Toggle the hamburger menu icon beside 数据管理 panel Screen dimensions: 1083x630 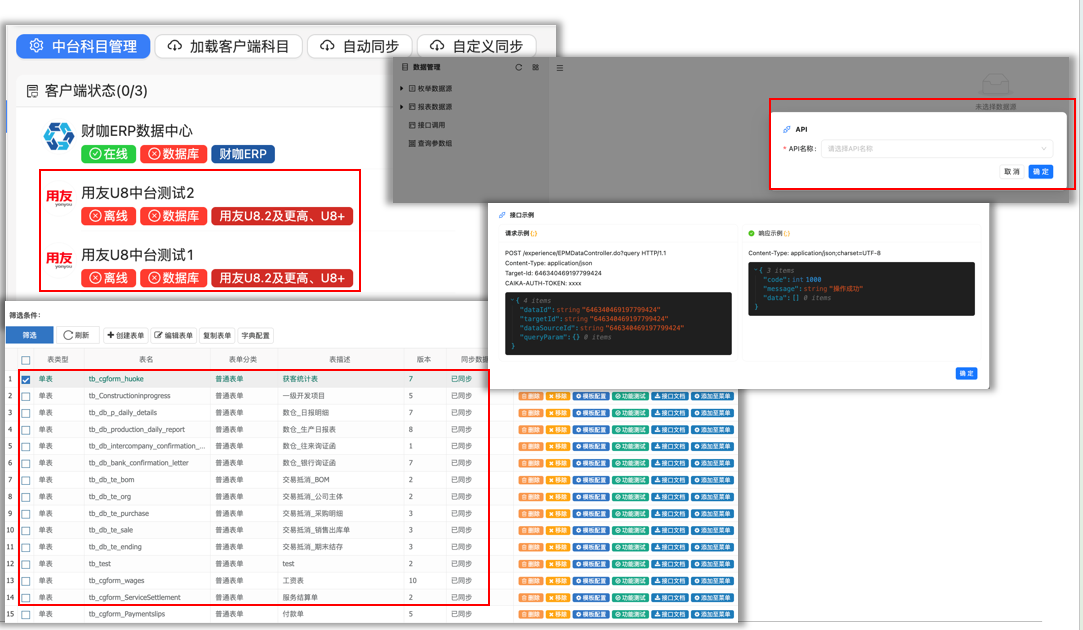click(559, 68)
